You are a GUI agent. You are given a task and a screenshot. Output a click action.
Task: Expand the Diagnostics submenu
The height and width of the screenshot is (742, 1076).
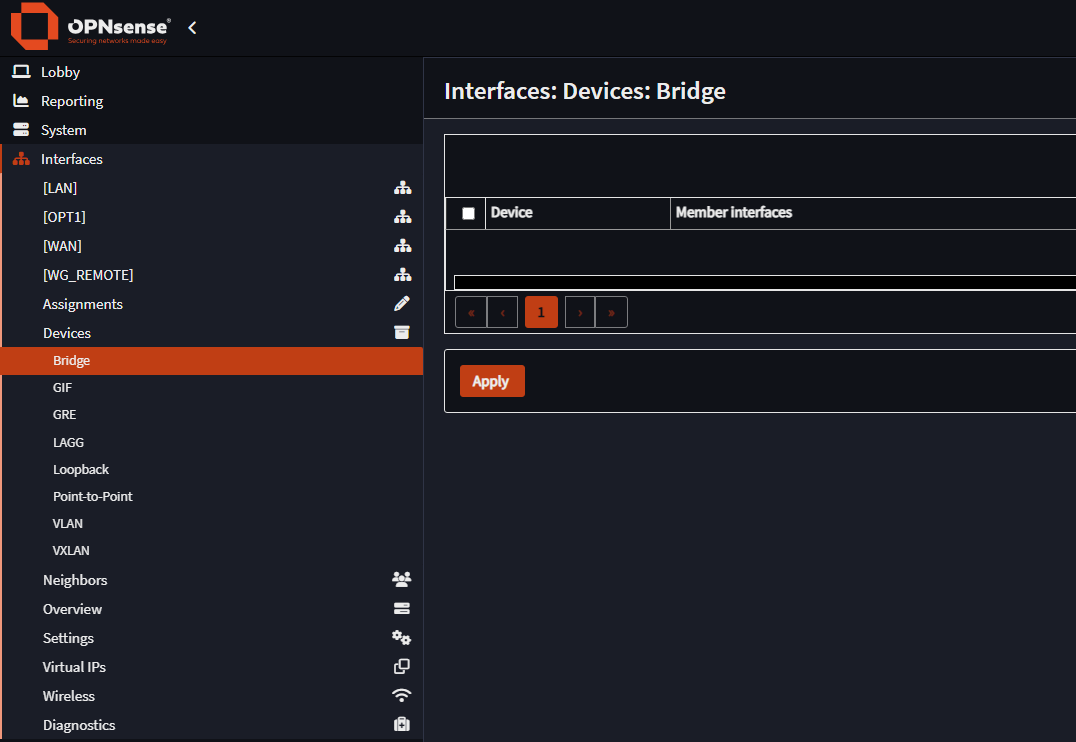click(211, 725)
